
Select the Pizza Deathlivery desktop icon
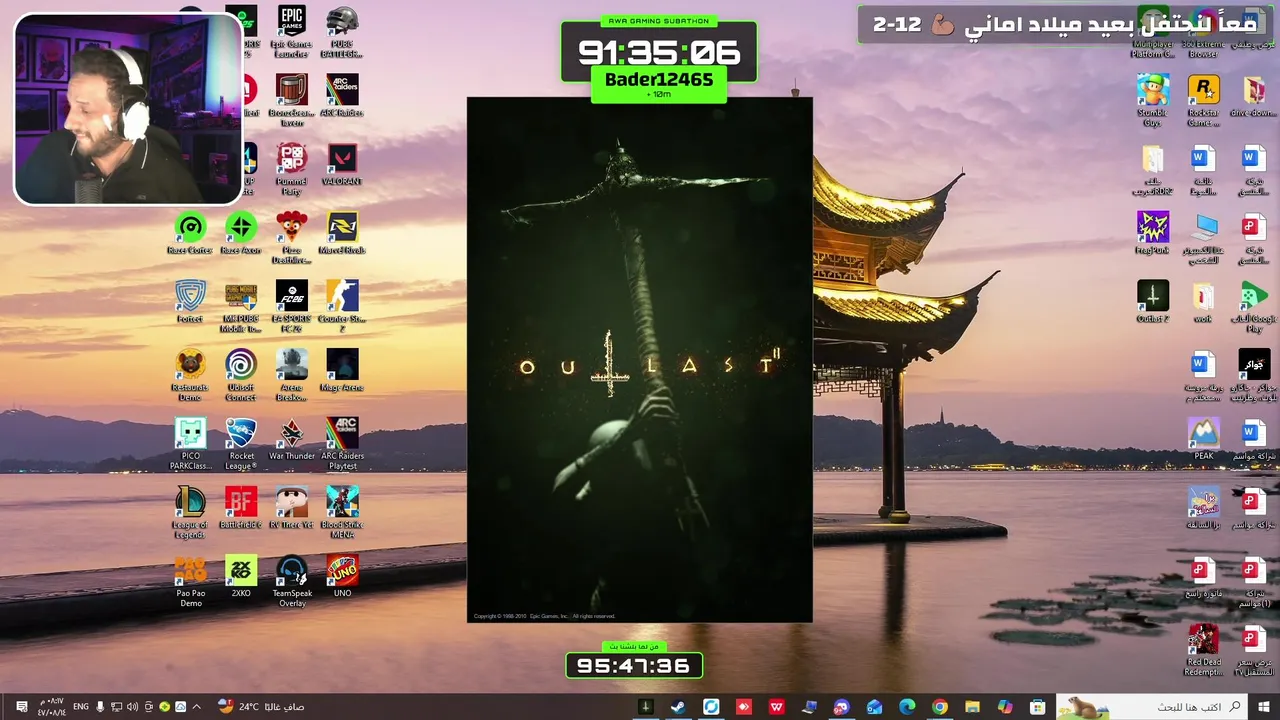[x=291, y=238]
